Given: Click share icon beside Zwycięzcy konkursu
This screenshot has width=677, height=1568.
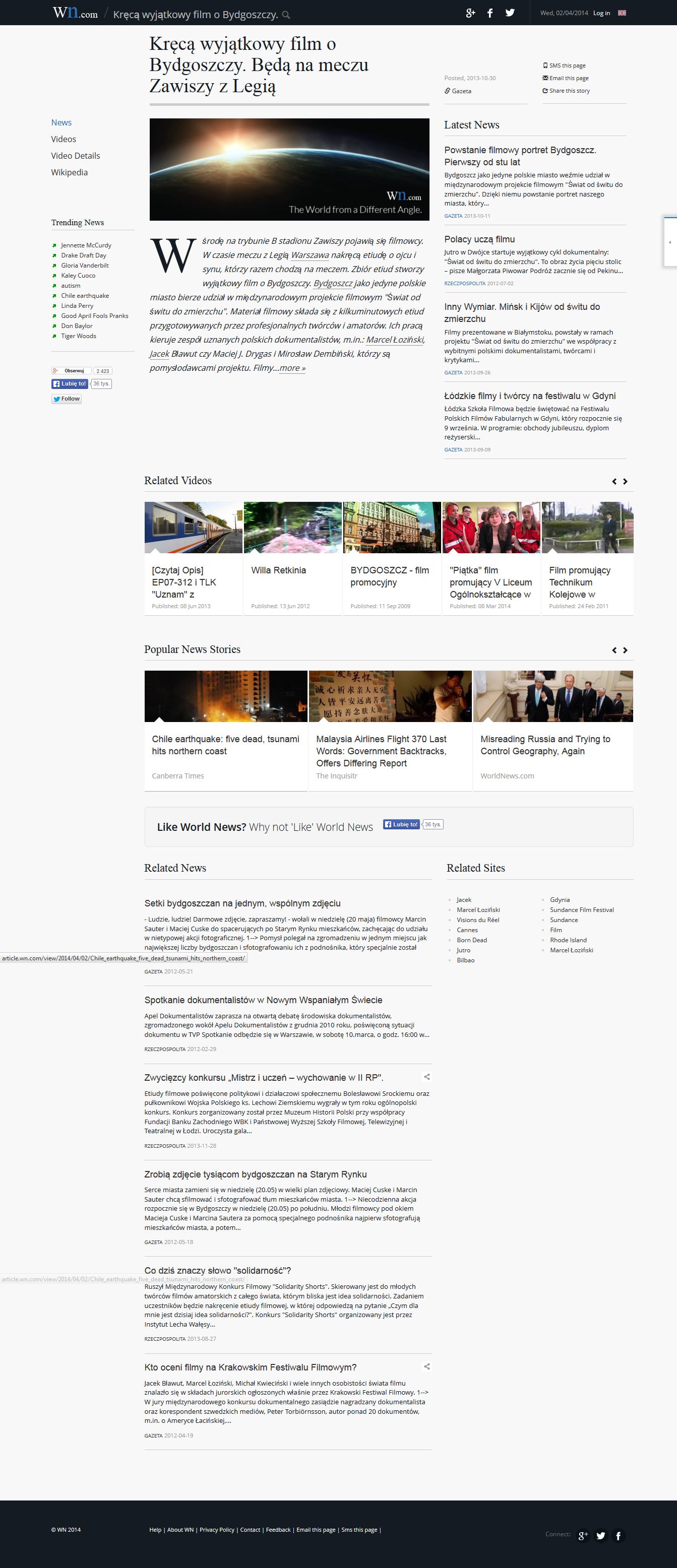Looking at the screenshot, I should coord(427,1077).
